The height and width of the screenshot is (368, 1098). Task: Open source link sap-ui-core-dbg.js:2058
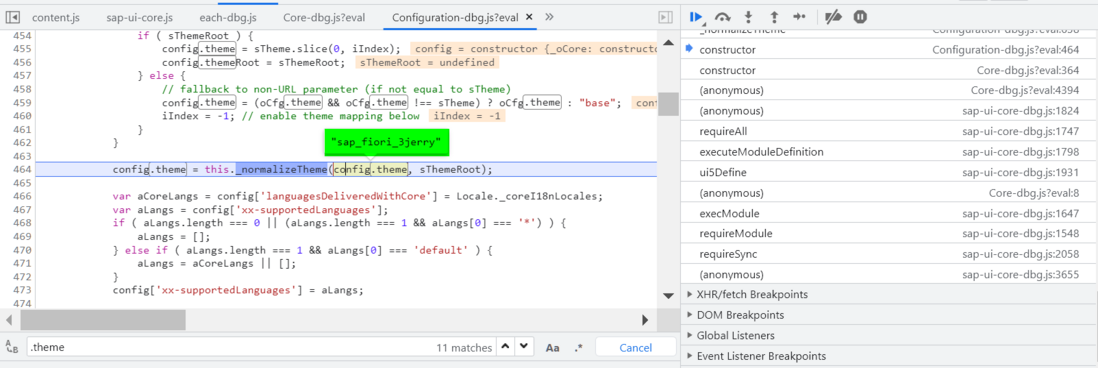(1020, 254)
